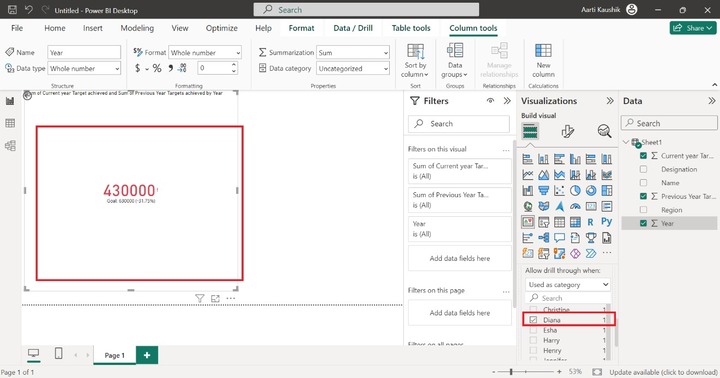This screenshot has width=720, height=378.
Task: Select the Donut chart visual
Action: [x=591, y=190]
